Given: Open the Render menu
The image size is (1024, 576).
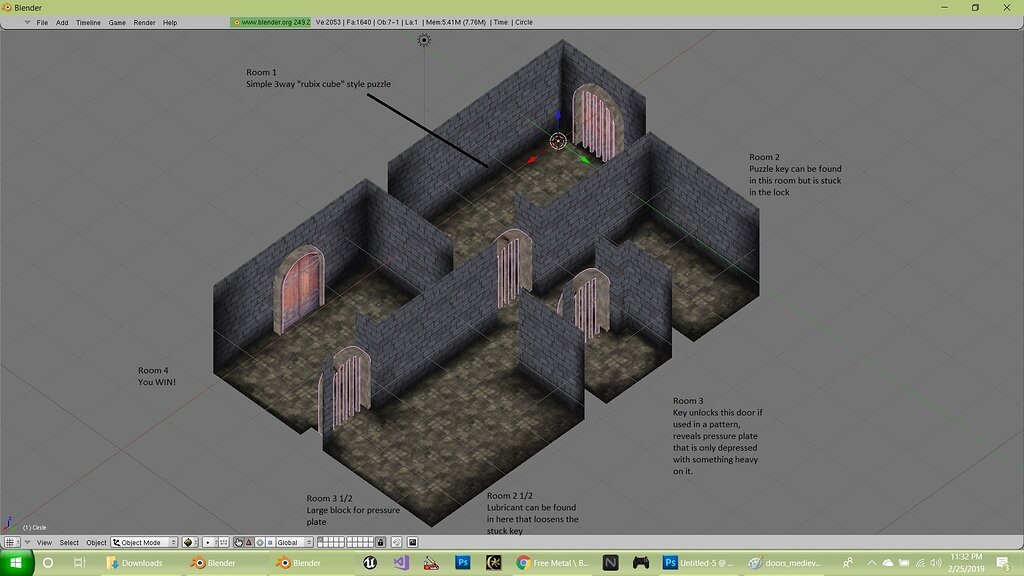Looking at the screenshot, I should (x=144, y=22).
